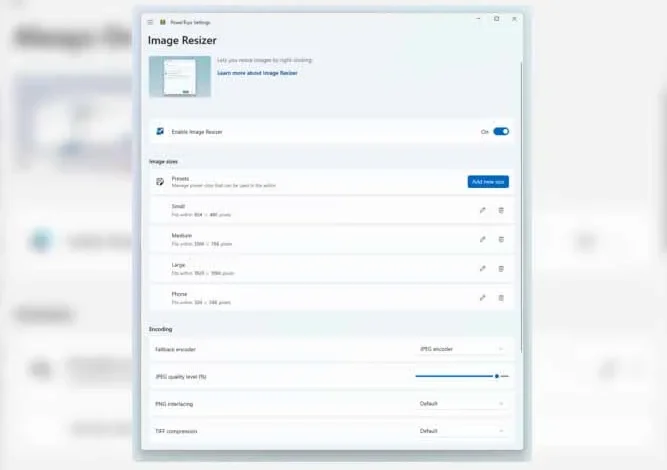Click the TIFF compression label
The width and height of the screenshot is (667, 470).
tap(176, 431)
